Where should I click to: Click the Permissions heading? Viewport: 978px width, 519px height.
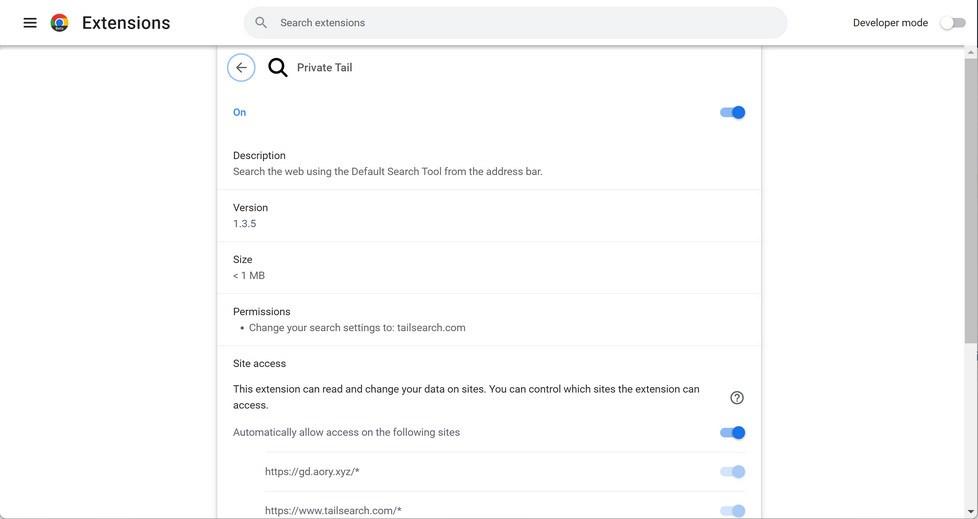pyautogui.click(x=262, y=311)
